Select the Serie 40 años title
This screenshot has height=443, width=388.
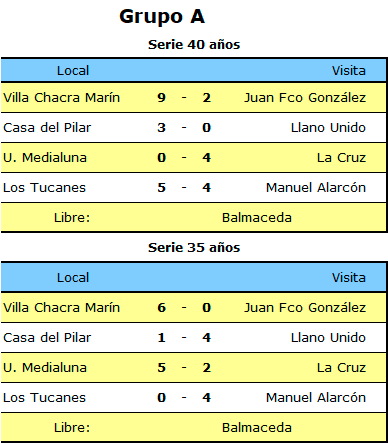[194, 45]
